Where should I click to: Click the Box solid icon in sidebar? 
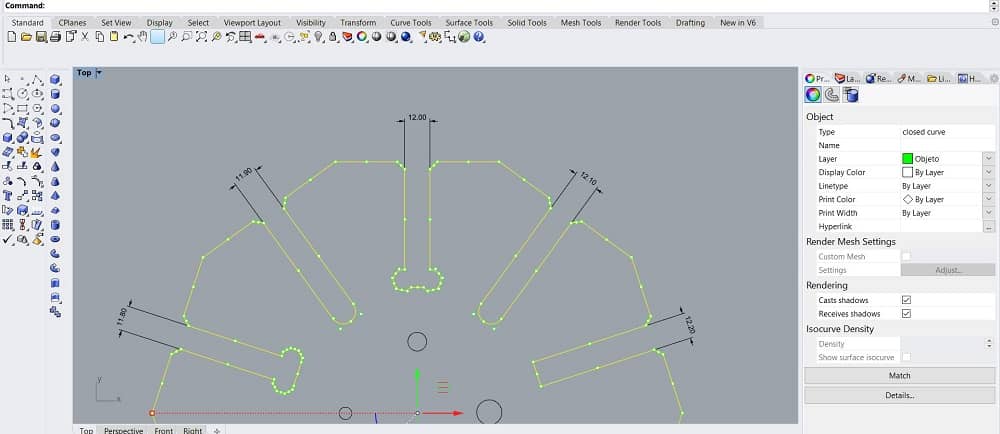coord(55,79)
